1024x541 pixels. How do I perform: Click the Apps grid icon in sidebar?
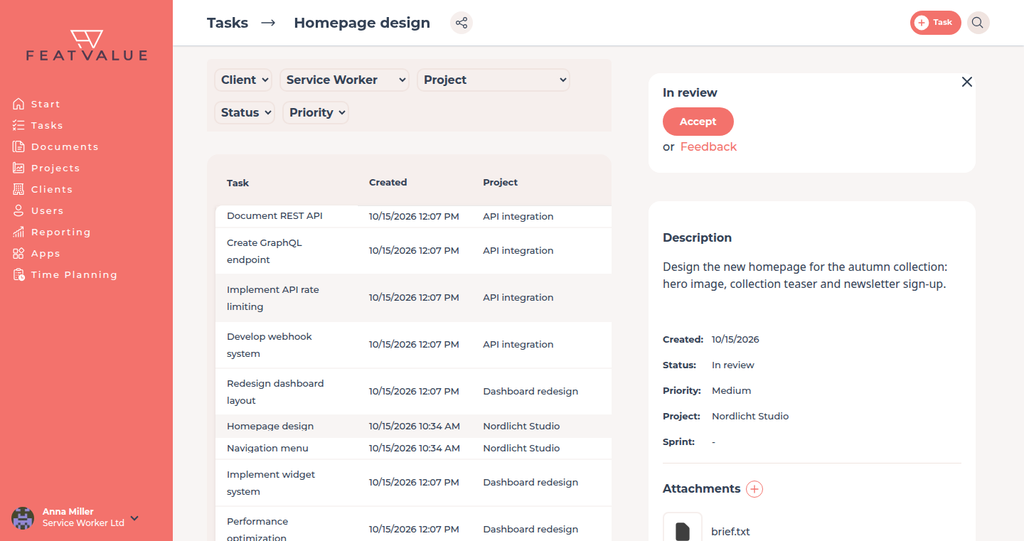[x=18, y=254]
